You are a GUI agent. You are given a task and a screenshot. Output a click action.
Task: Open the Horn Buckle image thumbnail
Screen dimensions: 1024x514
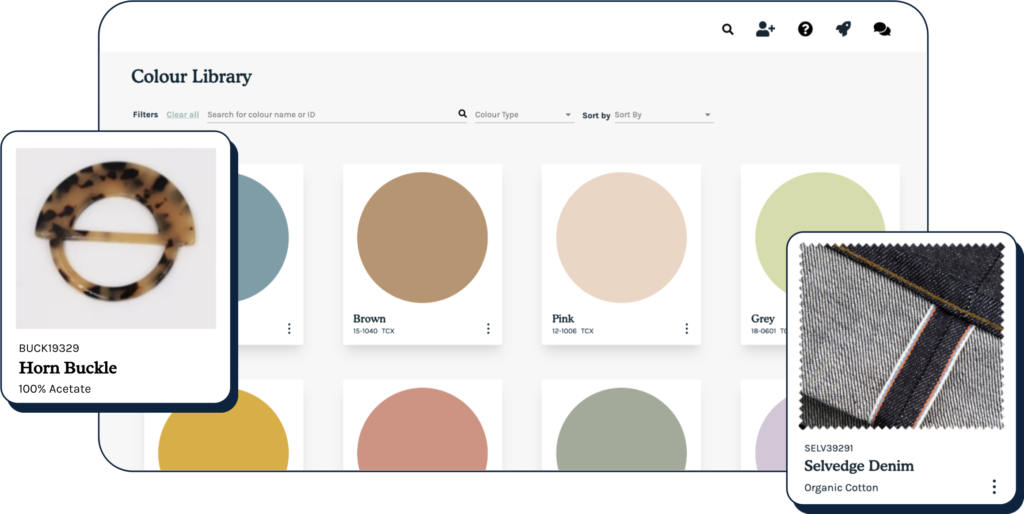(116, 238)
